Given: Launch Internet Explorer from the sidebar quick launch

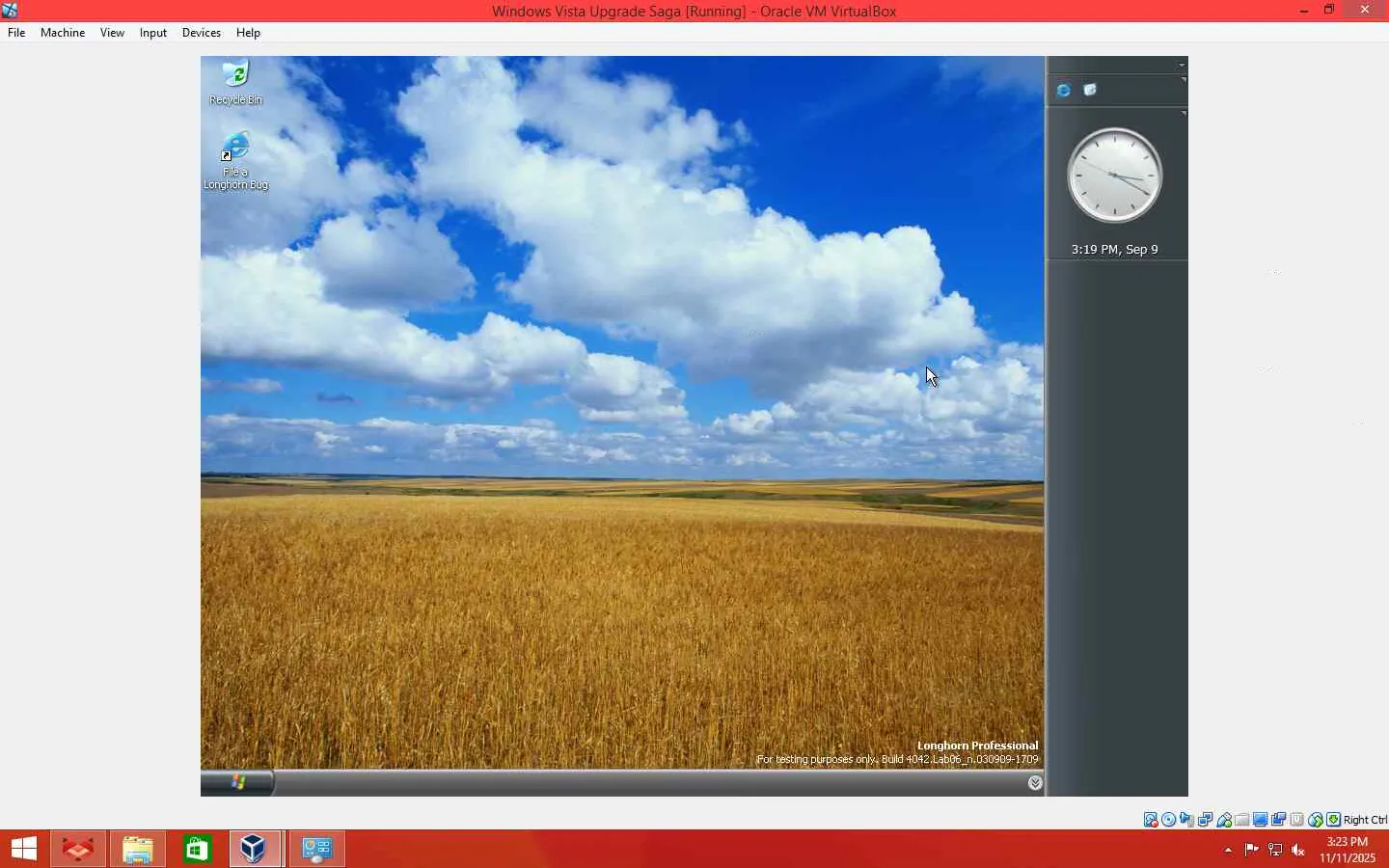Looking at the screenshot, I should (1063, 90).
